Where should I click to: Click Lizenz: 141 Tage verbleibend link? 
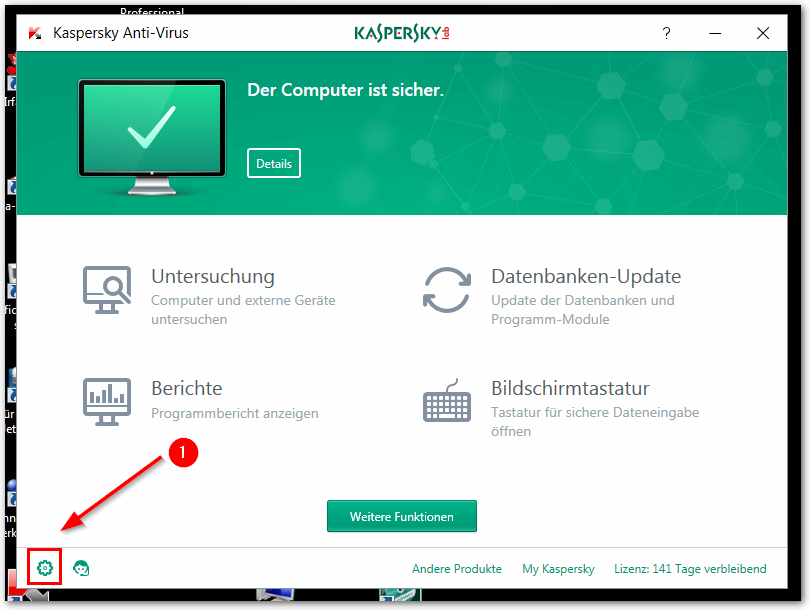tap(690, 569)
